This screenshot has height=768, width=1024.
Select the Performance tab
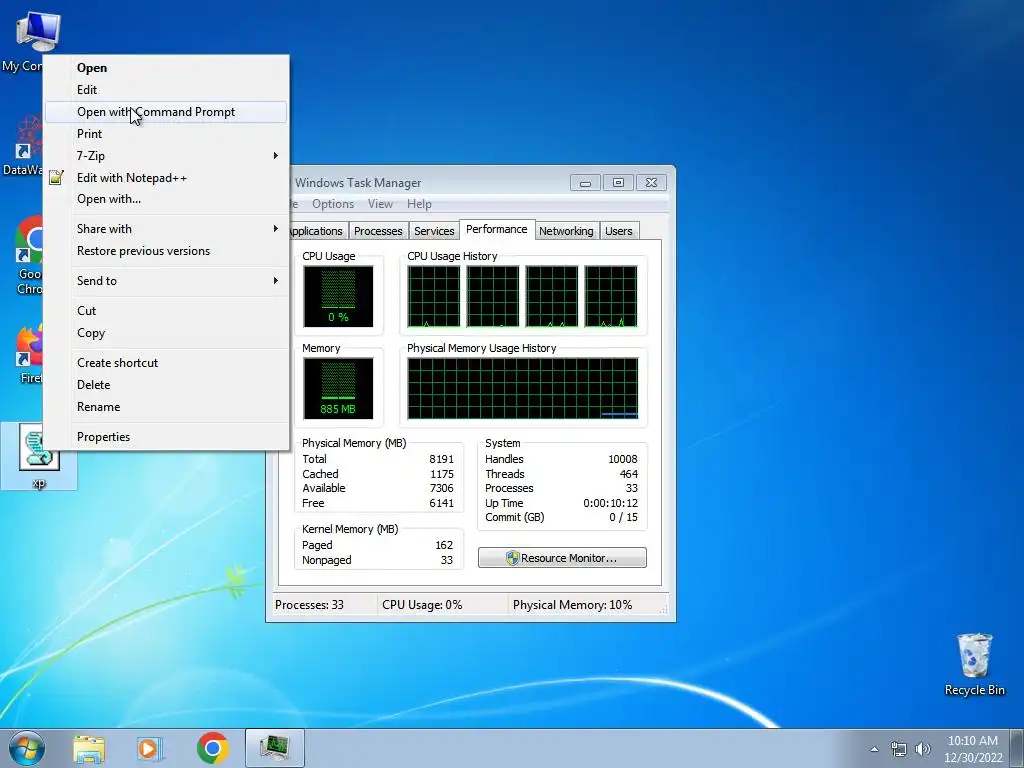[x=497, y=229]
